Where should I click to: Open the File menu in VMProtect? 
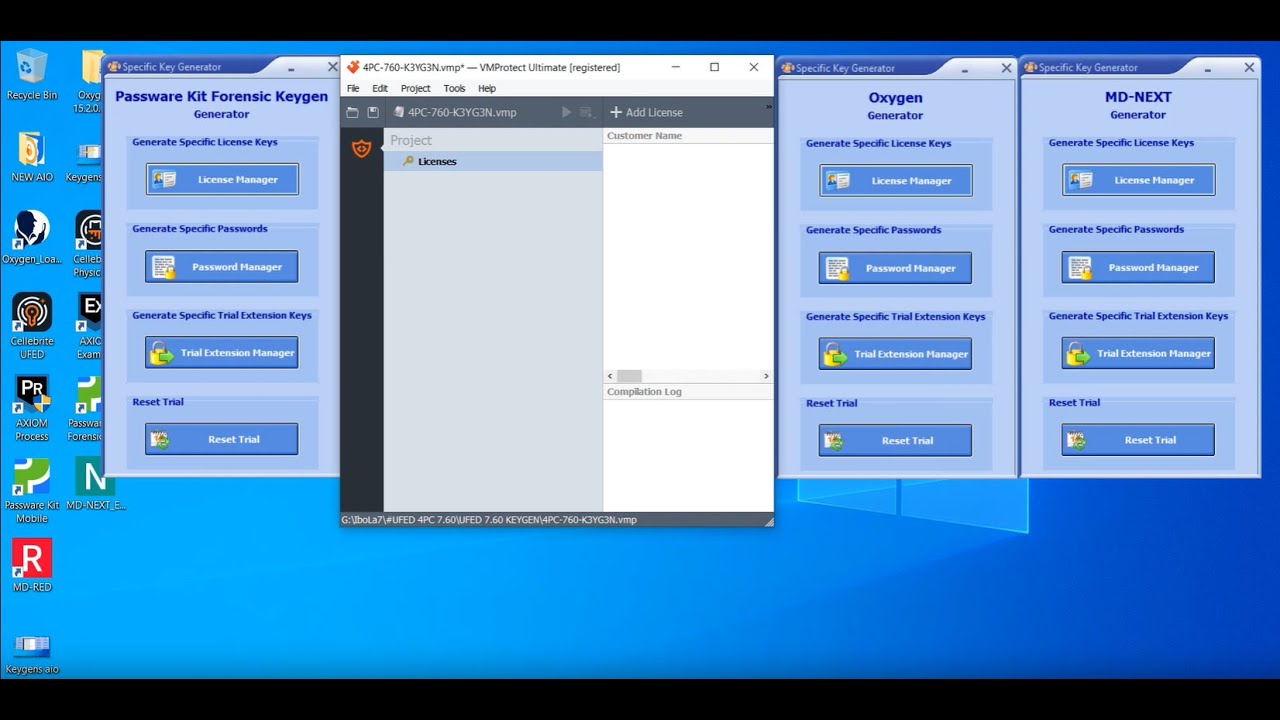[353, 88]
